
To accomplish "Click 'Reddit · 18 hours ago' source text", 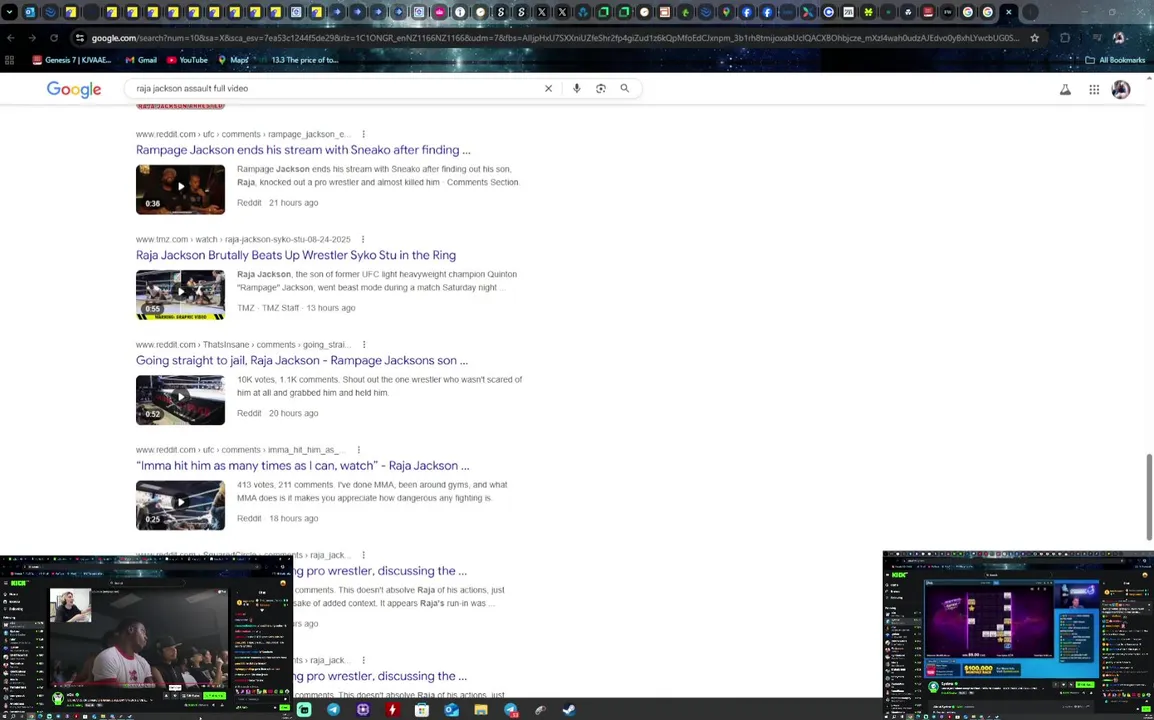I will coord(277,519).
